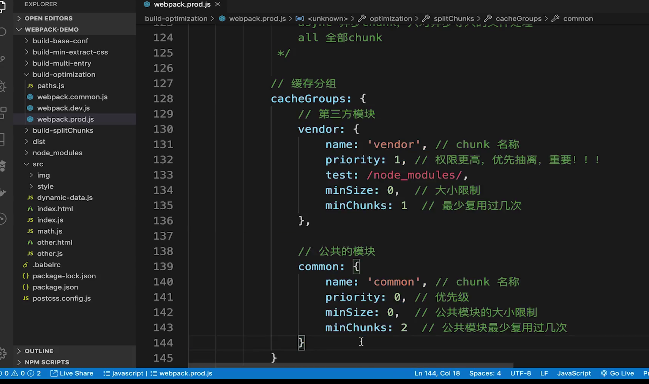Expand the NPM SCRIPTS panel

(75, 362)
